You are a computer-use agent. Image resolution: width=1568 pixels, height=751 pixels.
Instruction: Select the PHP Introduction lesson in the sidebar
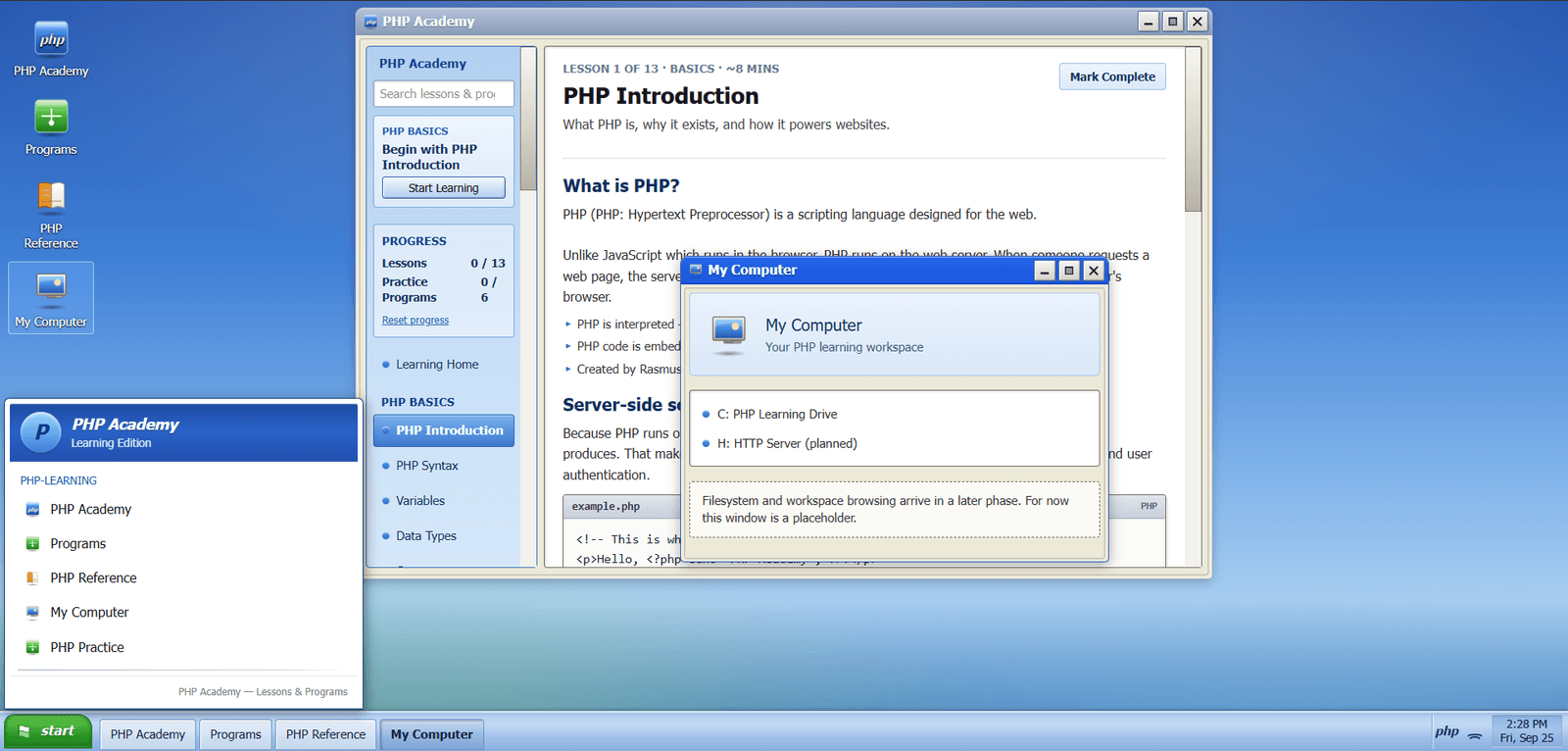coord(444,430)
